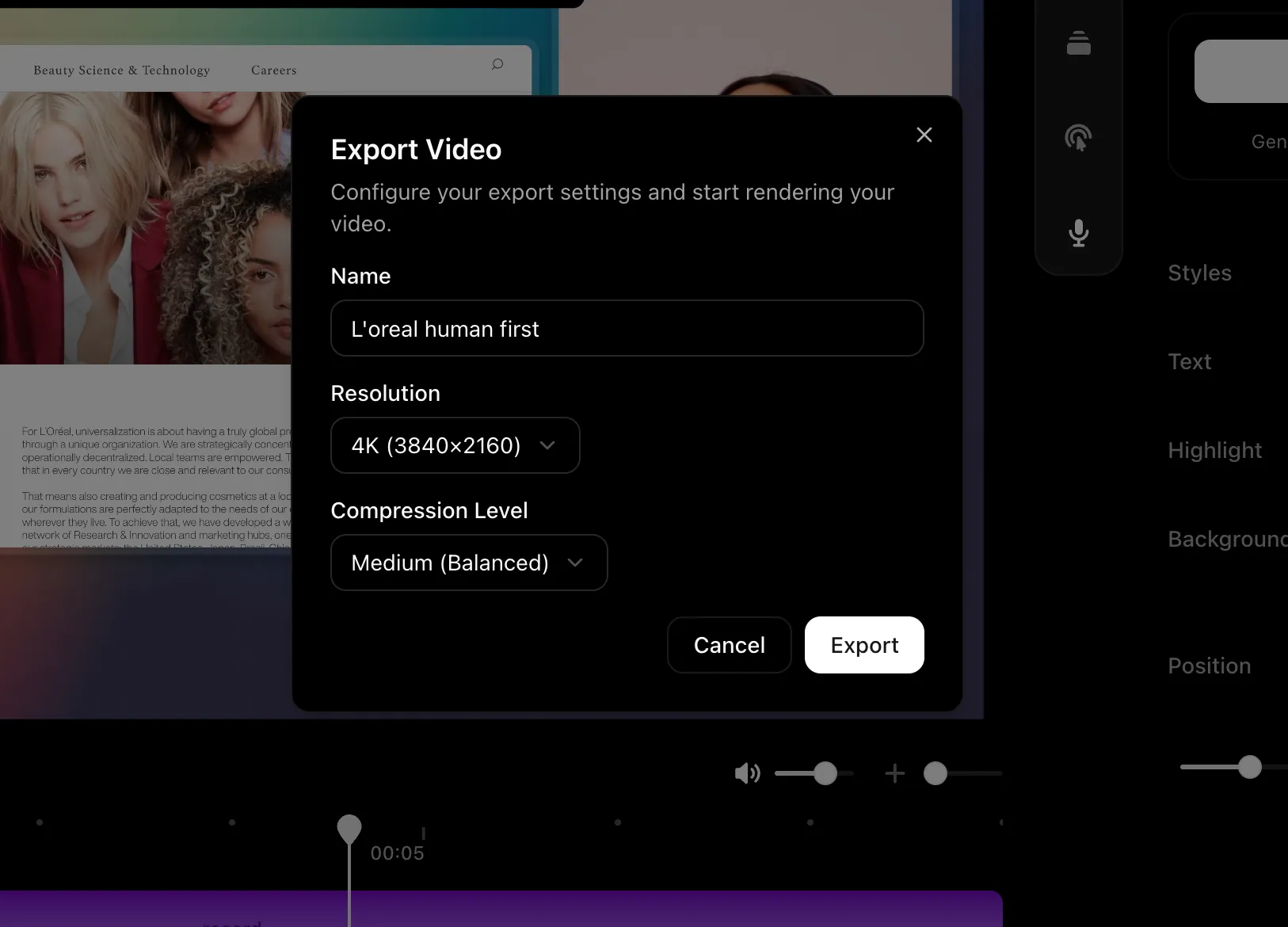The width and height of the screenshot is (1288, 927).
Task: Click the video name input field
Action: (627, 328)
